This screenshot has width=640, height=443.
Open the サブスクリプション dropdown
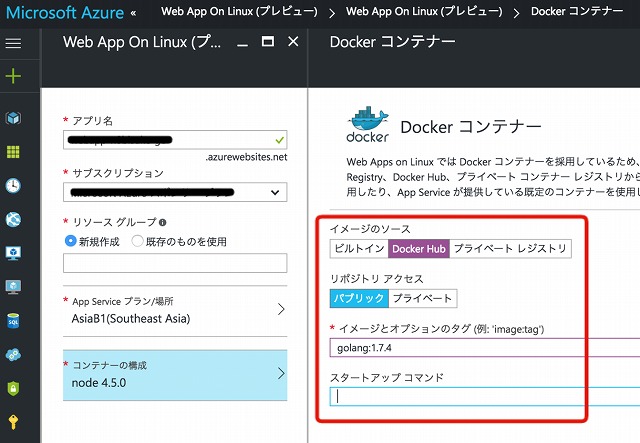(x=175, y=192)
